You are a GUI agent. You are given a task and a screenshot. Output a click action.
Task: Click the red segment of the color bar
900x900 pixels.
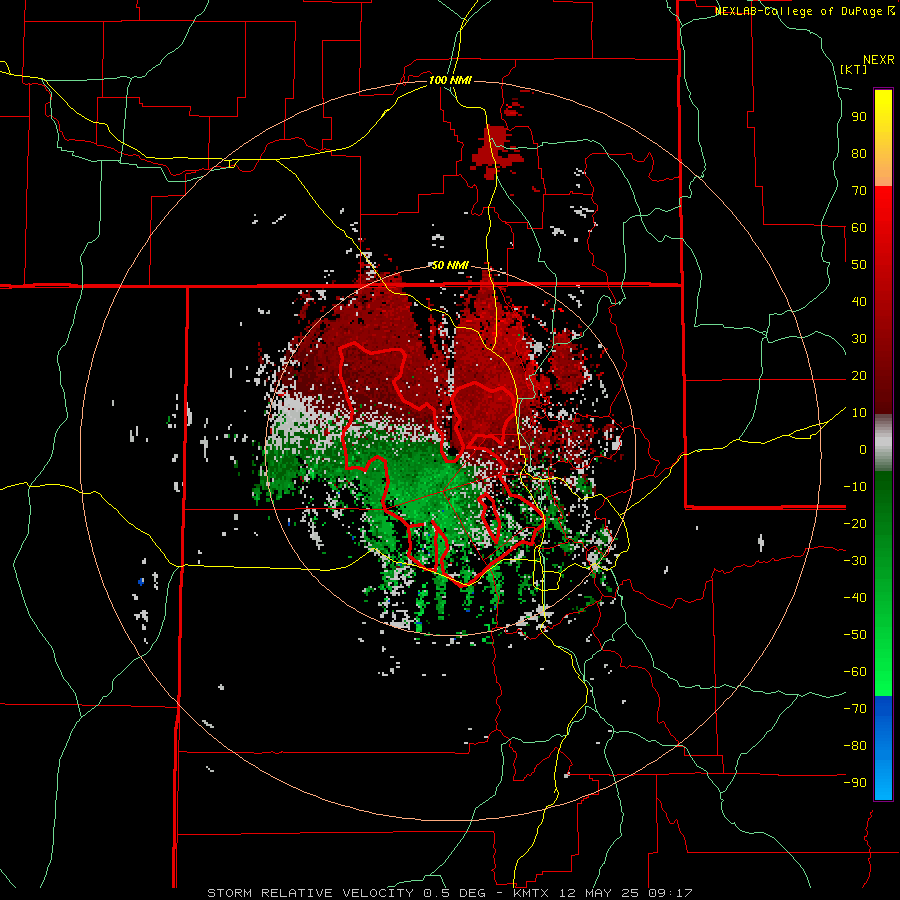(x=883, y=300)
